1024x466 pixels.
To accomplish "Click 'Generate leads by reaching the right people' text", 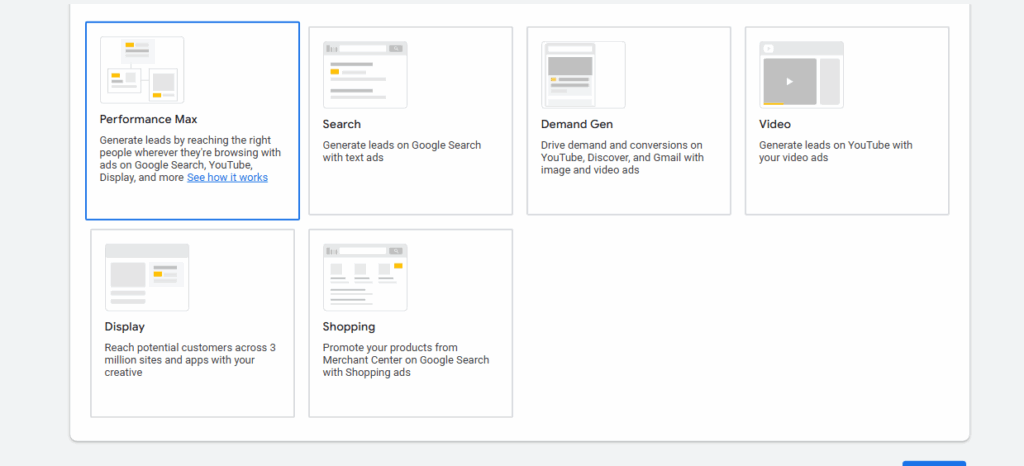I will [190, 159].
